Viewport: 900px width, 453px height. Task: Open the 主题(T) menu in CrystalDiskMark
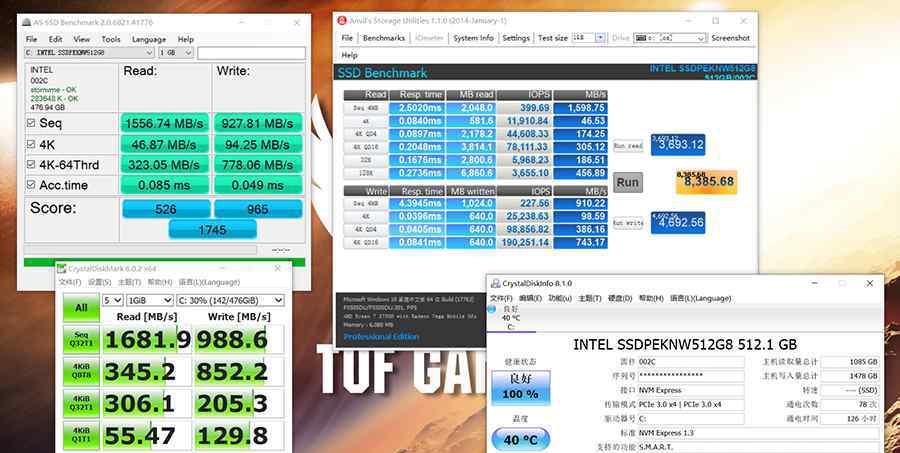point(129,282)
